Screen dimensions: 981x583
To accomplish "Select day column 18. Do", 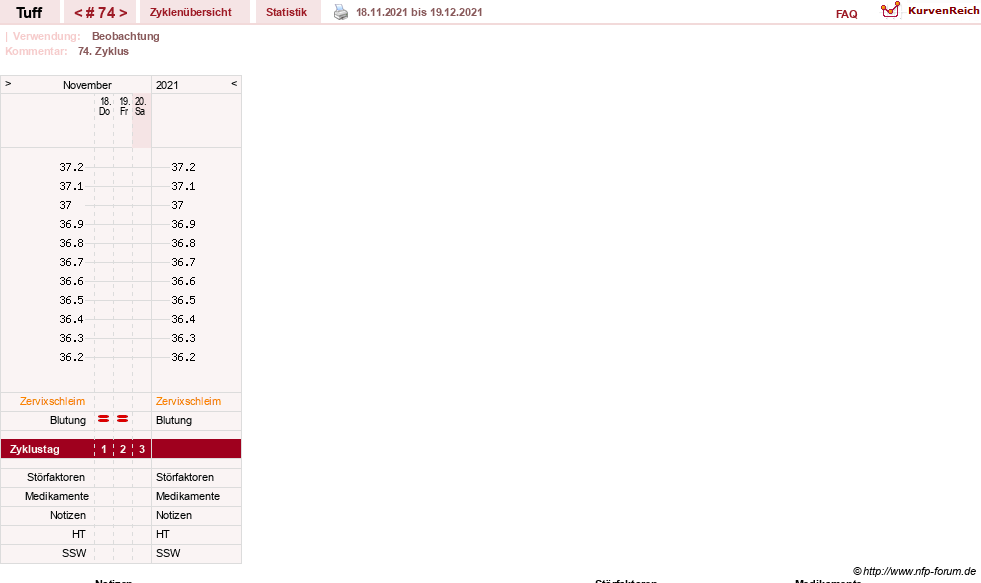I will click(104, 106).
